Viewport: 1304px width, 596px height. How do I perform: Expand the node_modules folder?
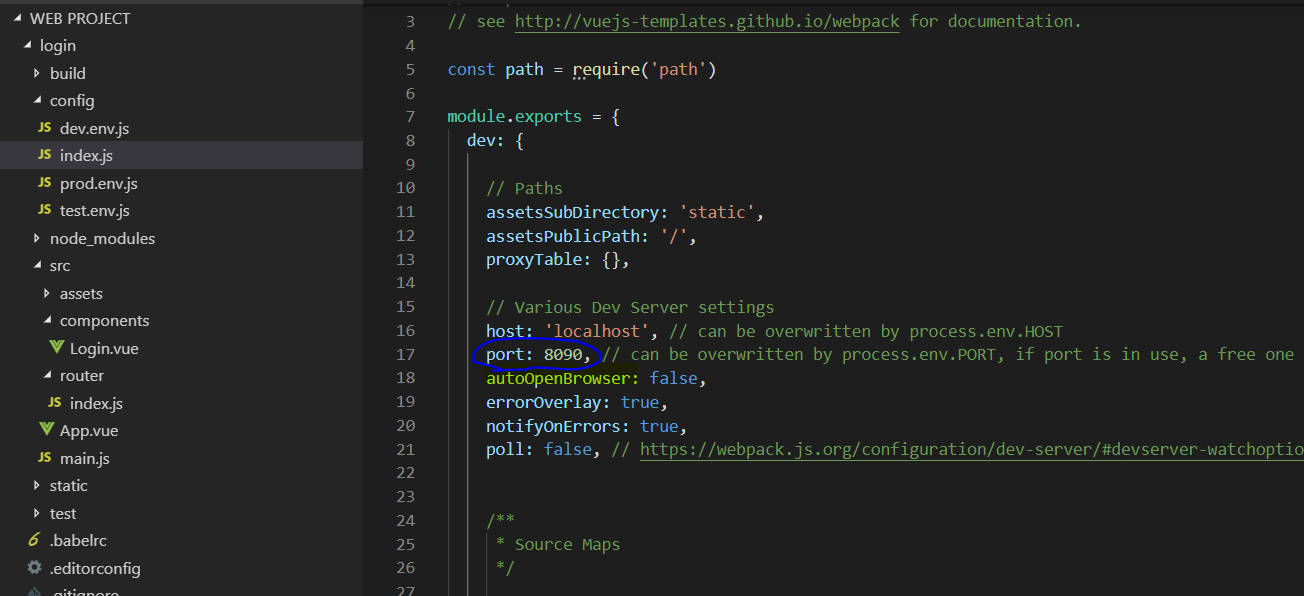tap(37, 238)
